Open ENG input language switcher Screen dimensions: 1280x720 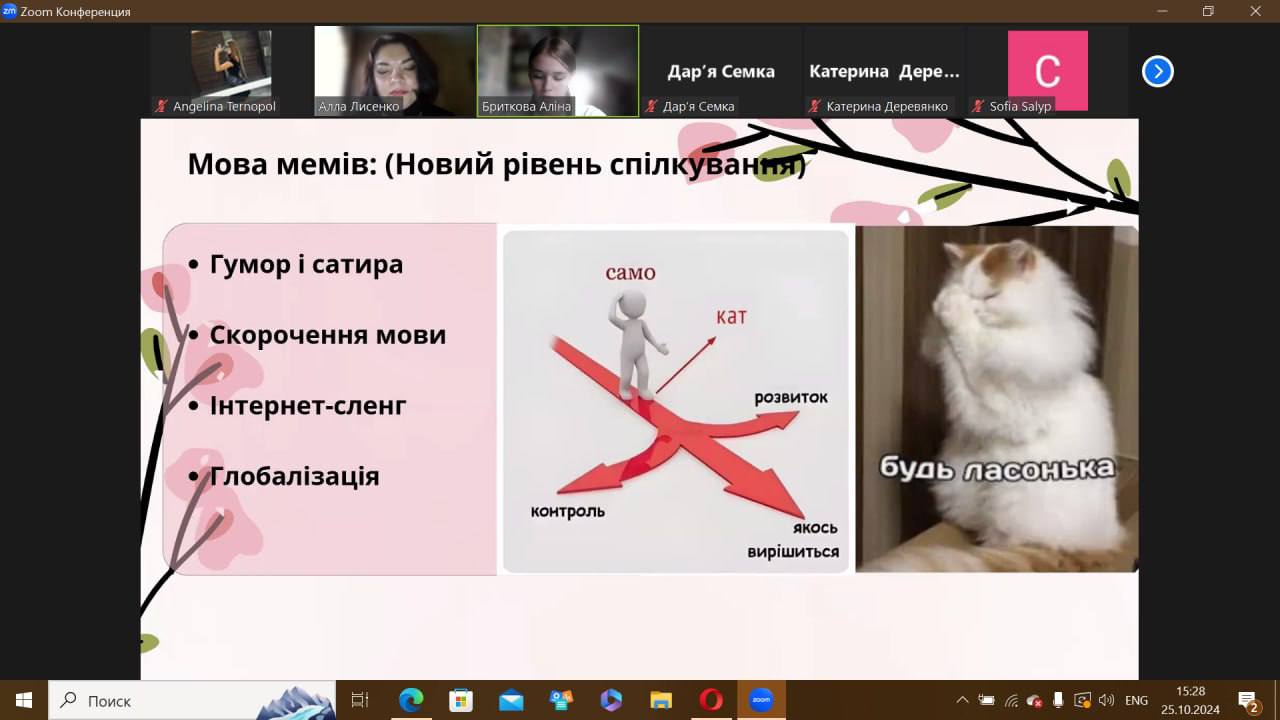point(1136,700)
